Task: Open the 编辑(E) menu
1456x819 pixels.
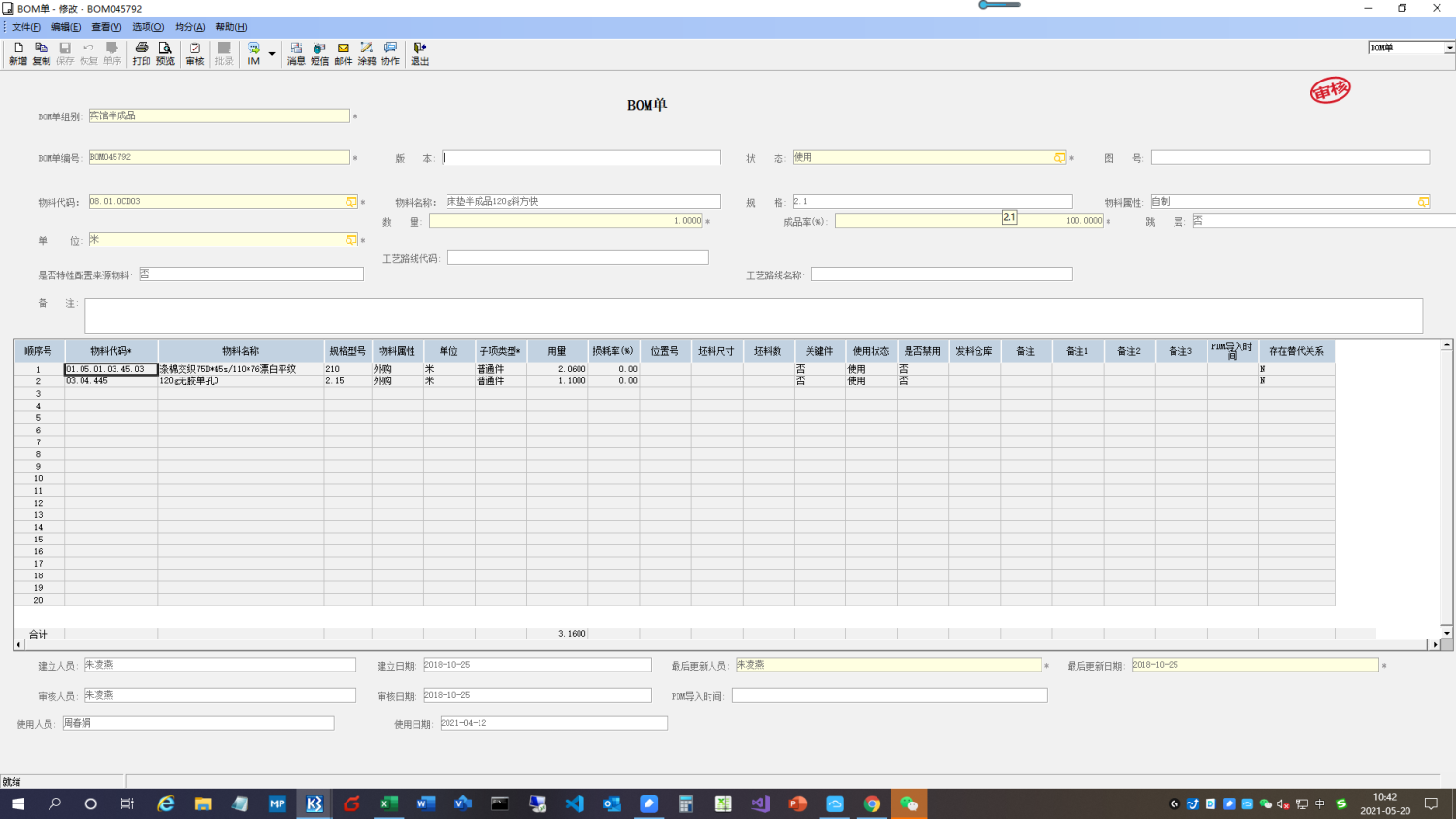Action: pyautogui.click(x=66, y=27)
